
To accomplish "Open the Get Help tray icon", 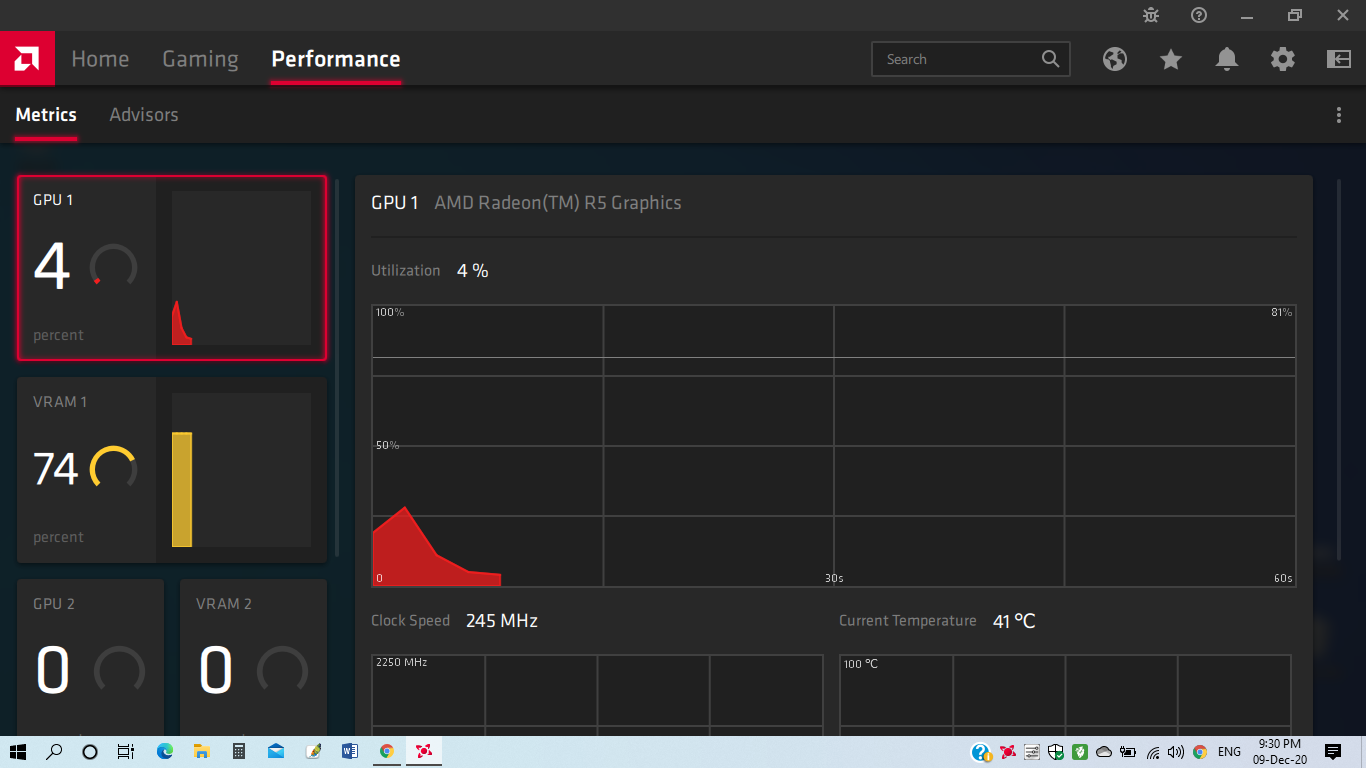I will click(981, 752).
